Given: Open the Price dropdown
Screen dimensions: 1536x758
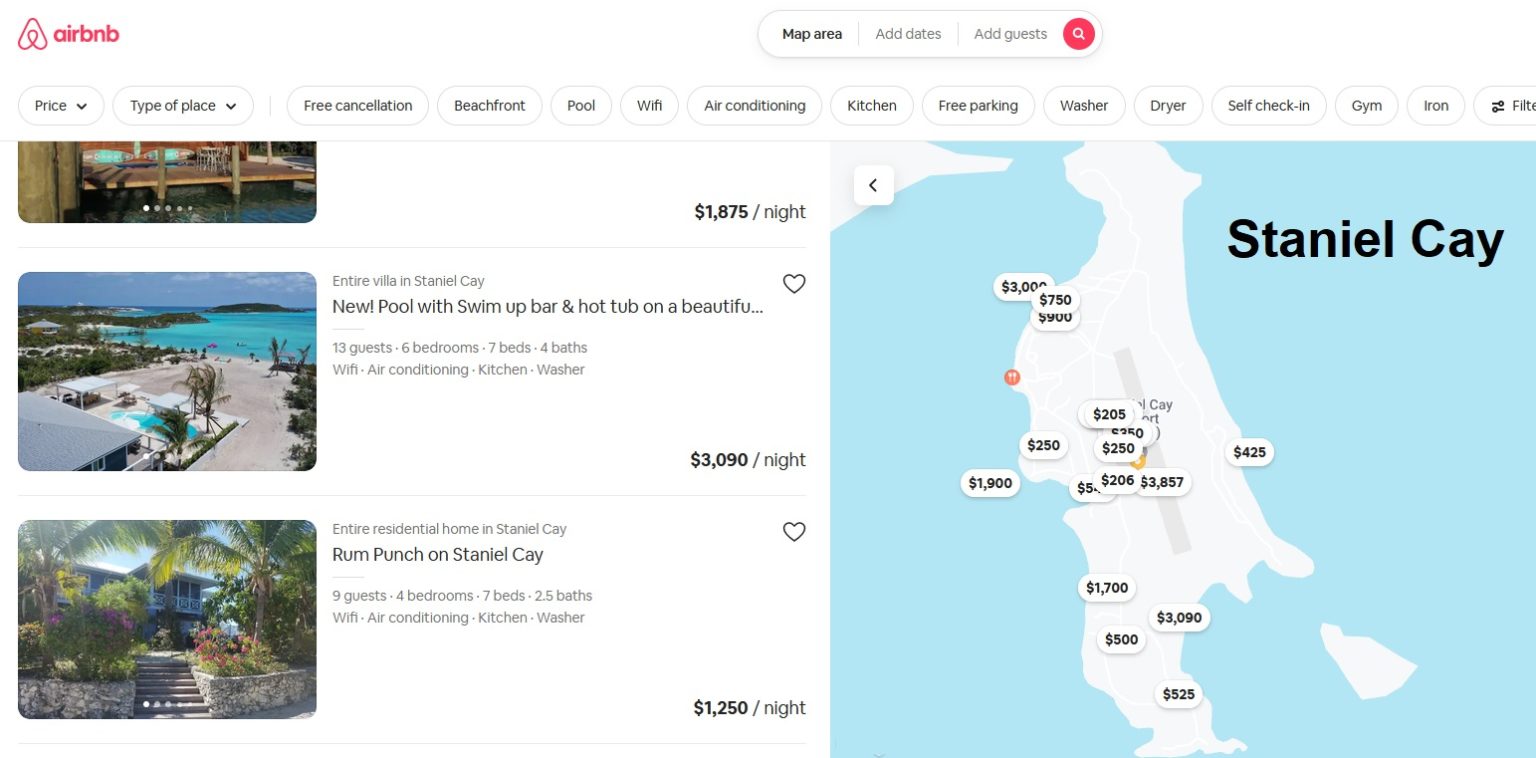Looking at the screenshot, I should pos(61,106).
